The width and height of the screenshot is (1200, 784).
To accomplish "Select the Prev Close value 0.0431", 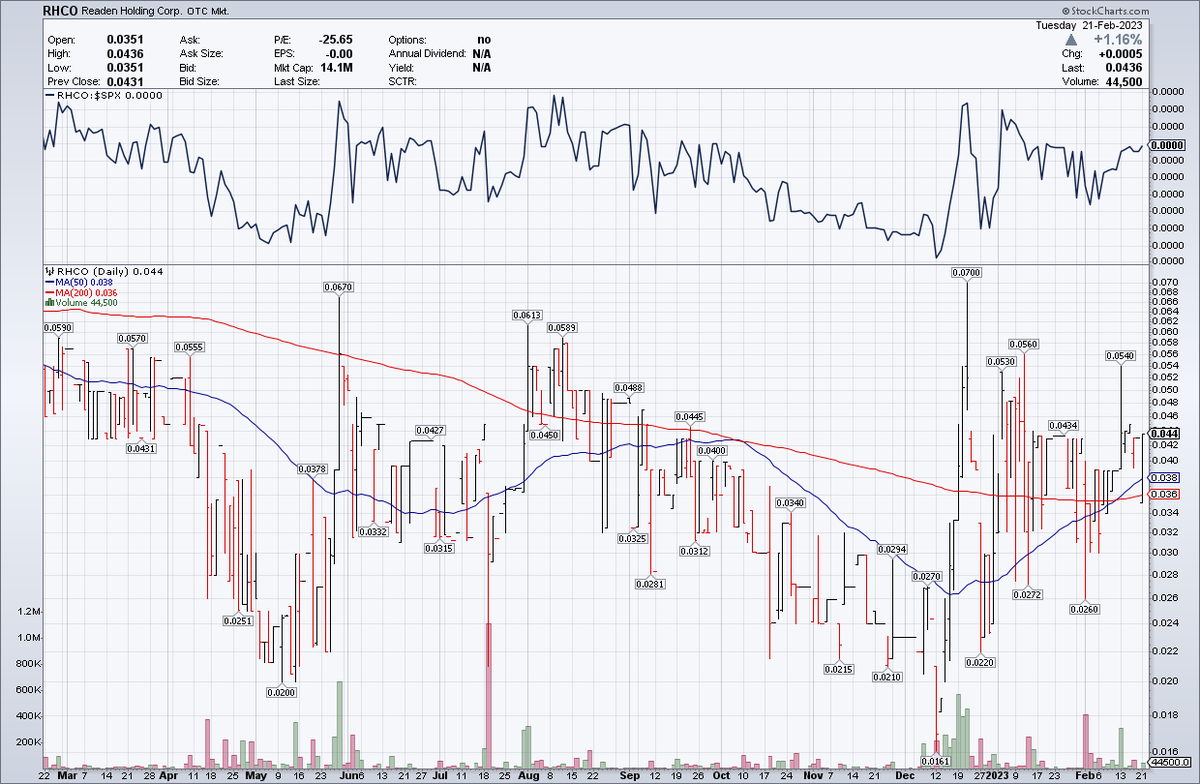I will [x=124, y=81].
